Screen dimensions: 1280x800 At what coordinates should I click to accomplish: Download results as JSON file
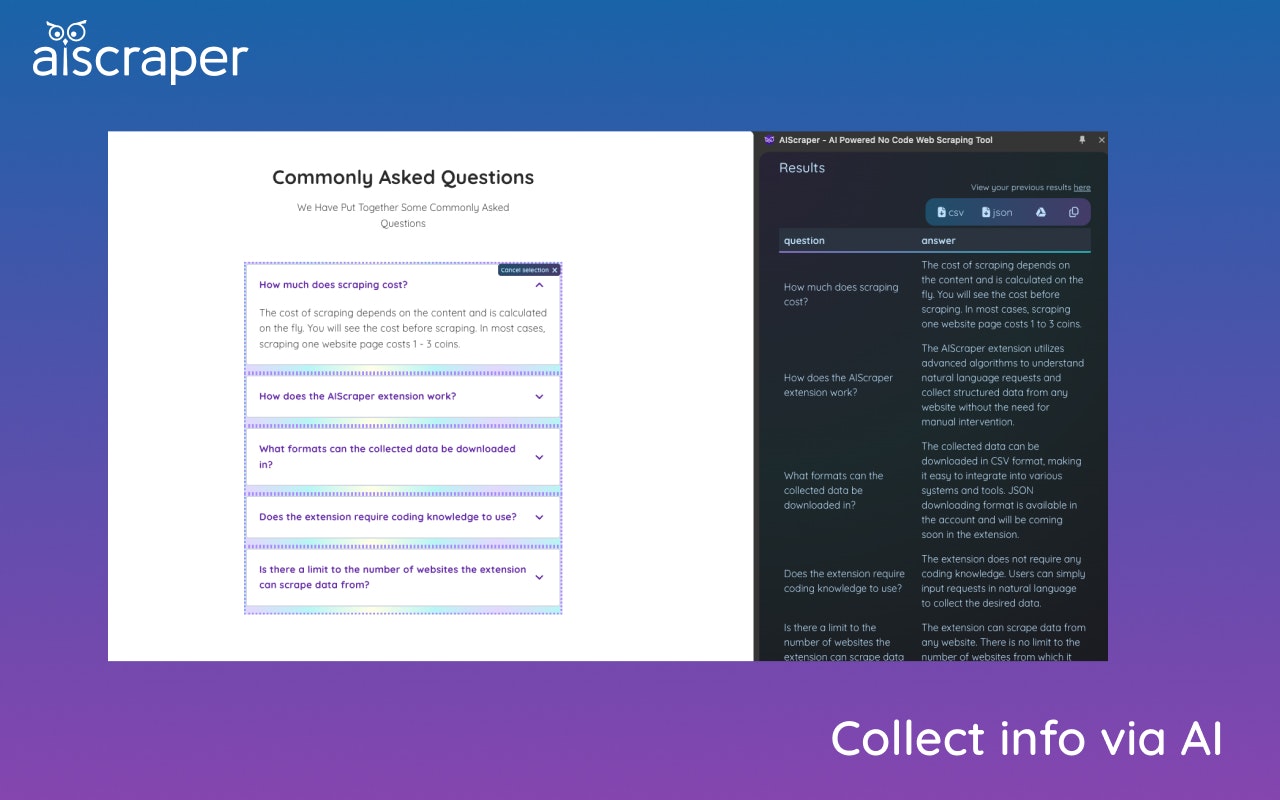pyautogui.click(x=997, y=212)
